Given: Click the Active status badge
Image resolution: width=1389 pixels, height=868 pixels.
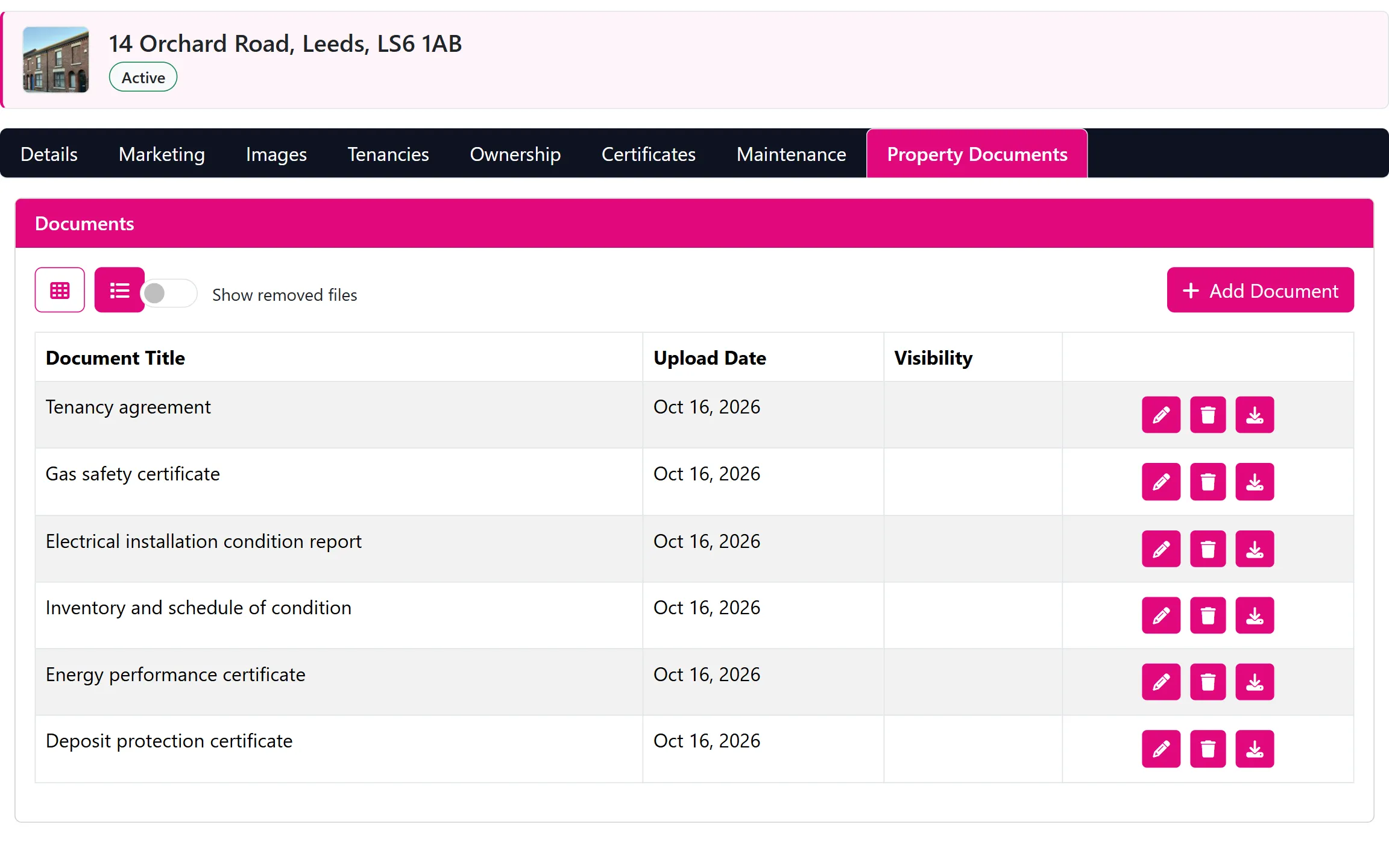Looking at the screenshot, I should pyautogui.click(x=143, y=77).
